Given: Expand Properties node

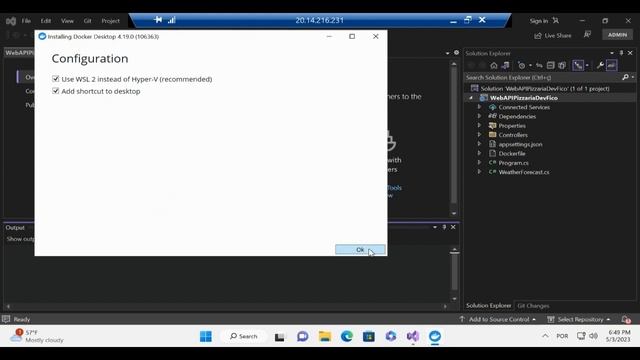Looking at the screenshot, I should (x=480, y=126).
